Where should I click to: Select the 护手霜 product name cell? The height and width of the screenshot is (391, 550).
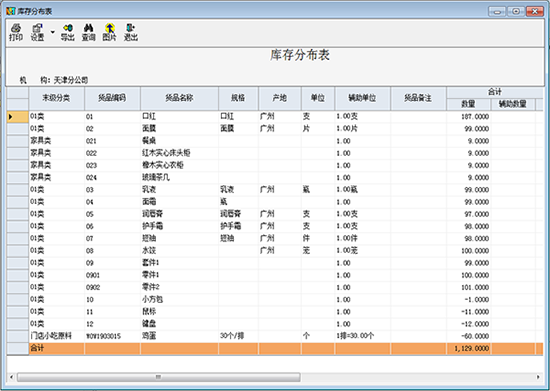pos(179,226)
